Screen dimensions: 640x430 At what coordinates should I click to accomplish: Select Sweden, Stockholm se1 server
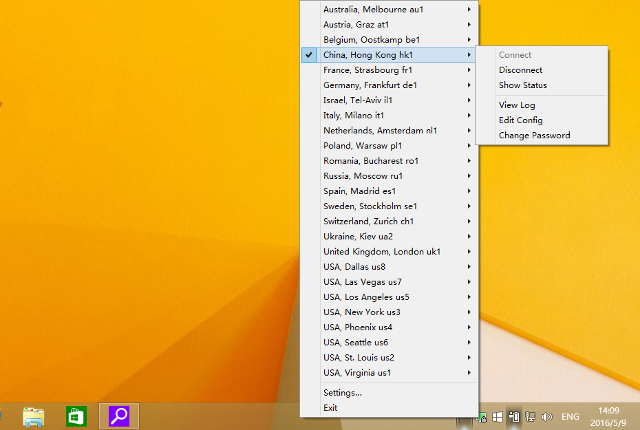[x=389, y=206]
